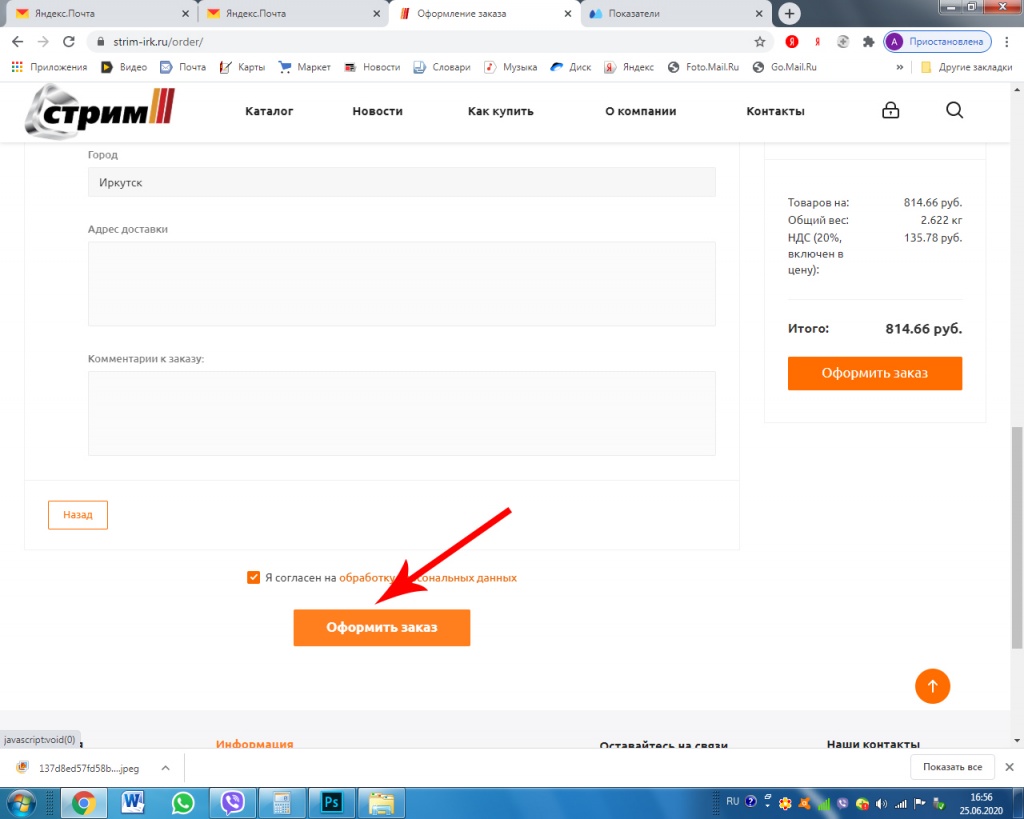Click the Комментарии к заказу text area
Viewport: 1024px width, 819px height.
(x=401, y=413)
